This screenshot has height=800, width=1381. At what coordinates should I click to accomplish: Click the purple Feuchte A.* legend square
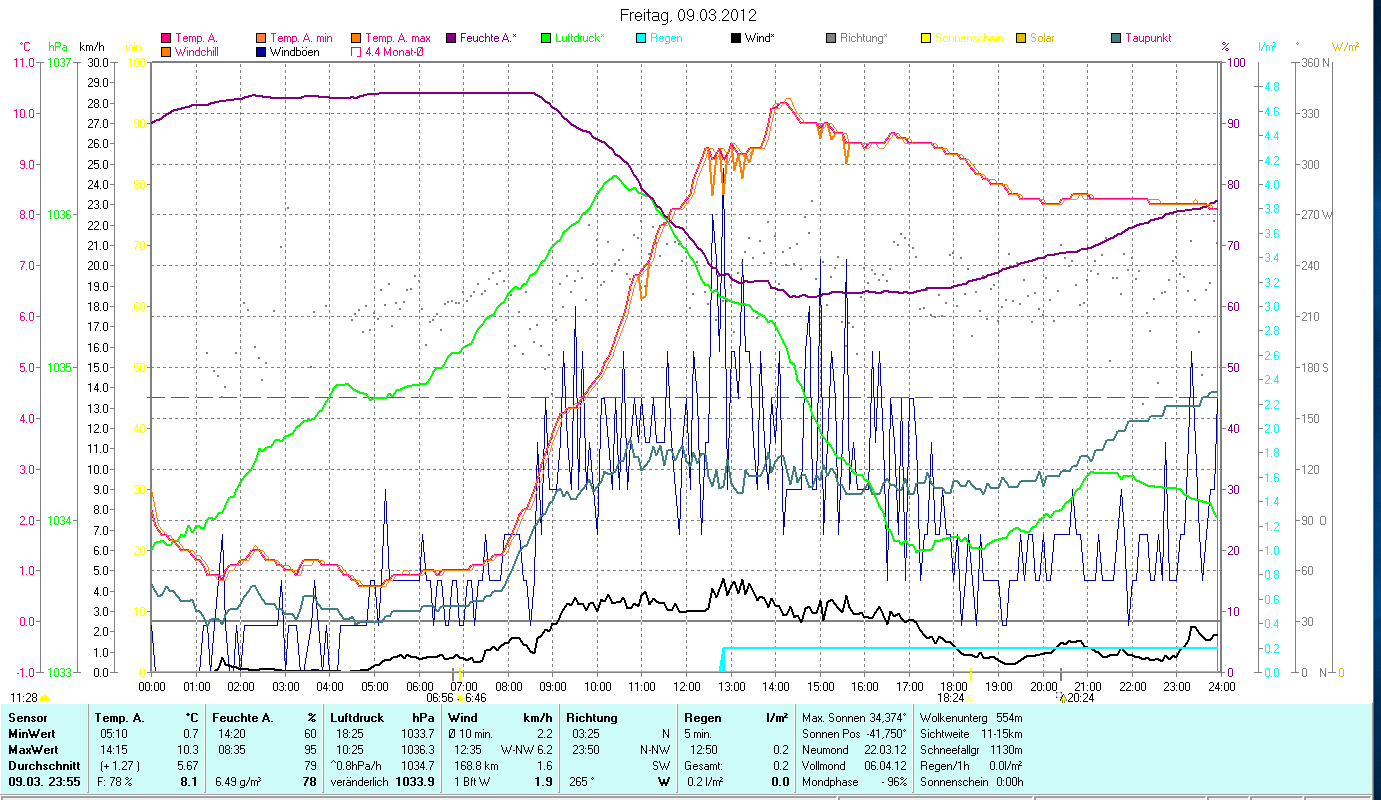[x=450, y=38]
